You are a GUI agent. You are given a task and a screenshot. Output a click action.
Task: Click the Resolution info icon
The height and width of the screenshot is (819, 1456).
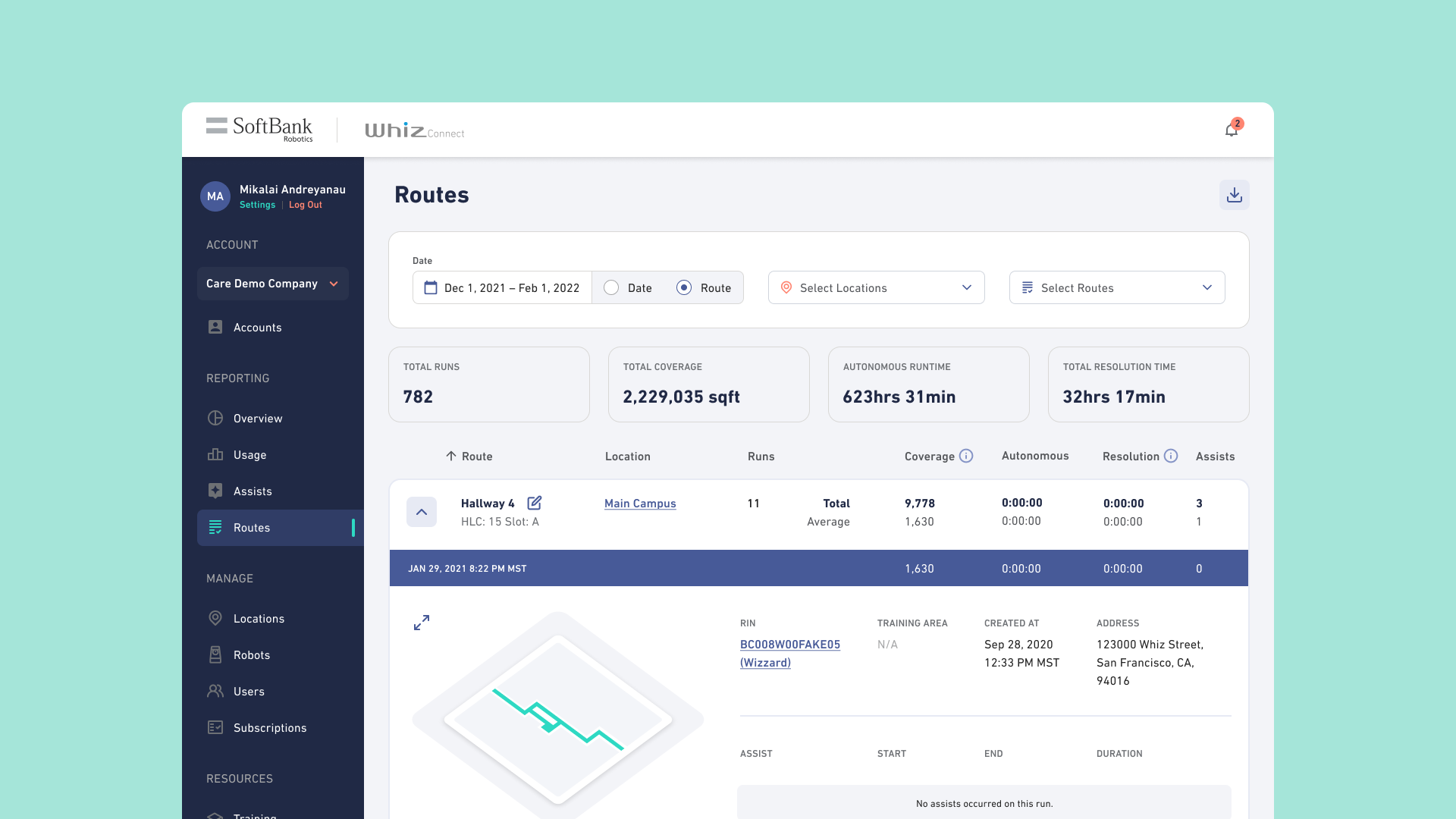coord(1170,456)
